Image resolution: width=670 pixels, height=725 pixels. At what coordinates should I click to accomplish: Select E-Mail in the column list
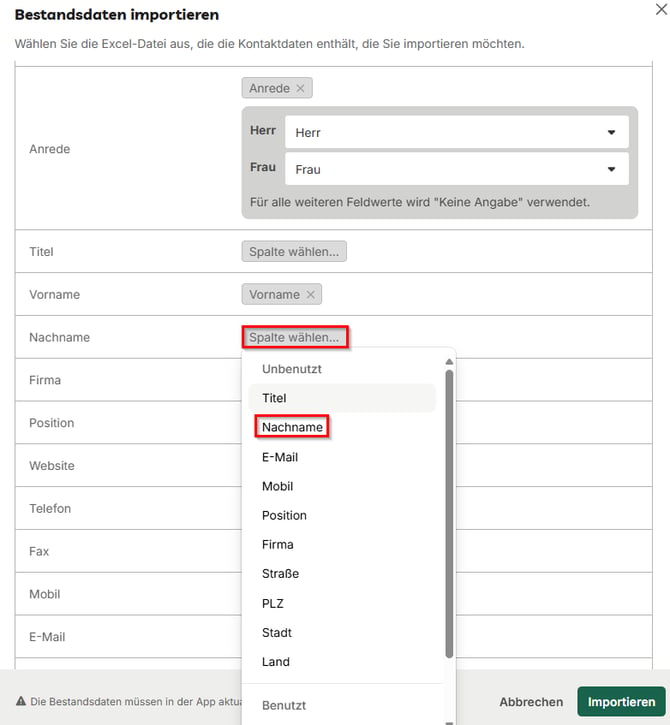click(x=342, y=457)
